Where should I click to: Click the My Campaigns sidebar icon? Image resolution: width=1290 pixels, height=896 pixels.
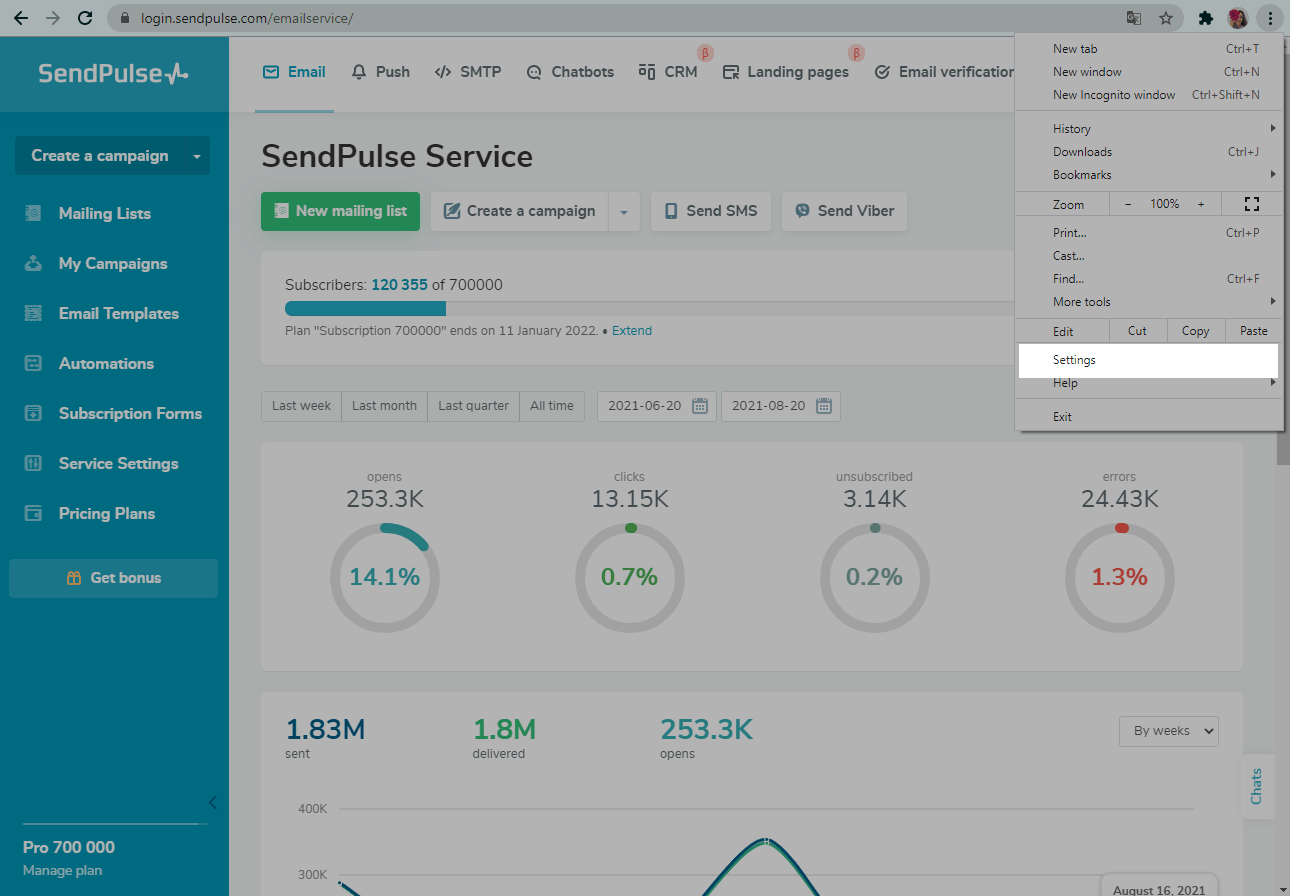[33, 264]
